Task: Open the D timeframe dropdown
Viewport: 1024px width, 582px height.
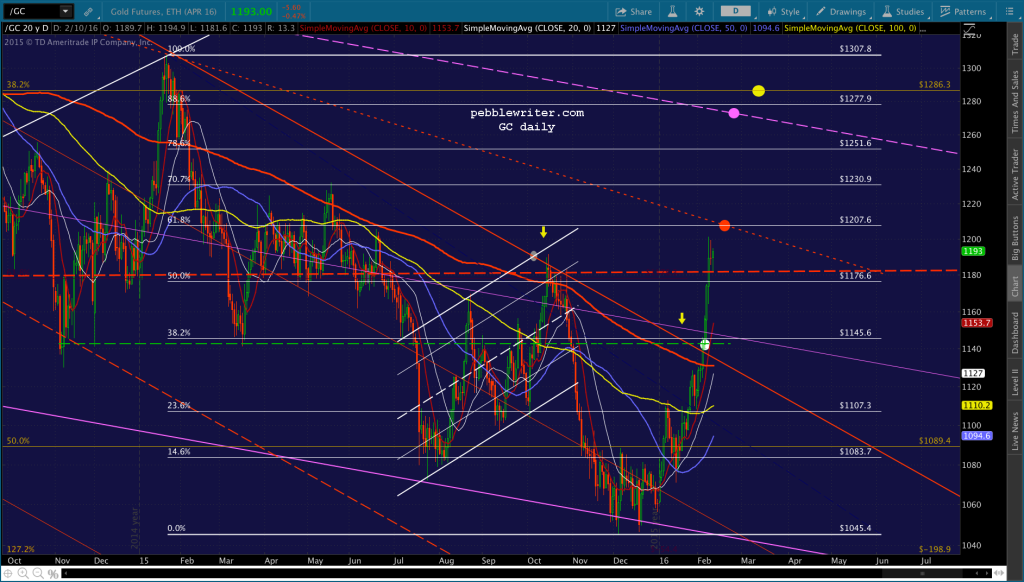Action: point(735,11)
